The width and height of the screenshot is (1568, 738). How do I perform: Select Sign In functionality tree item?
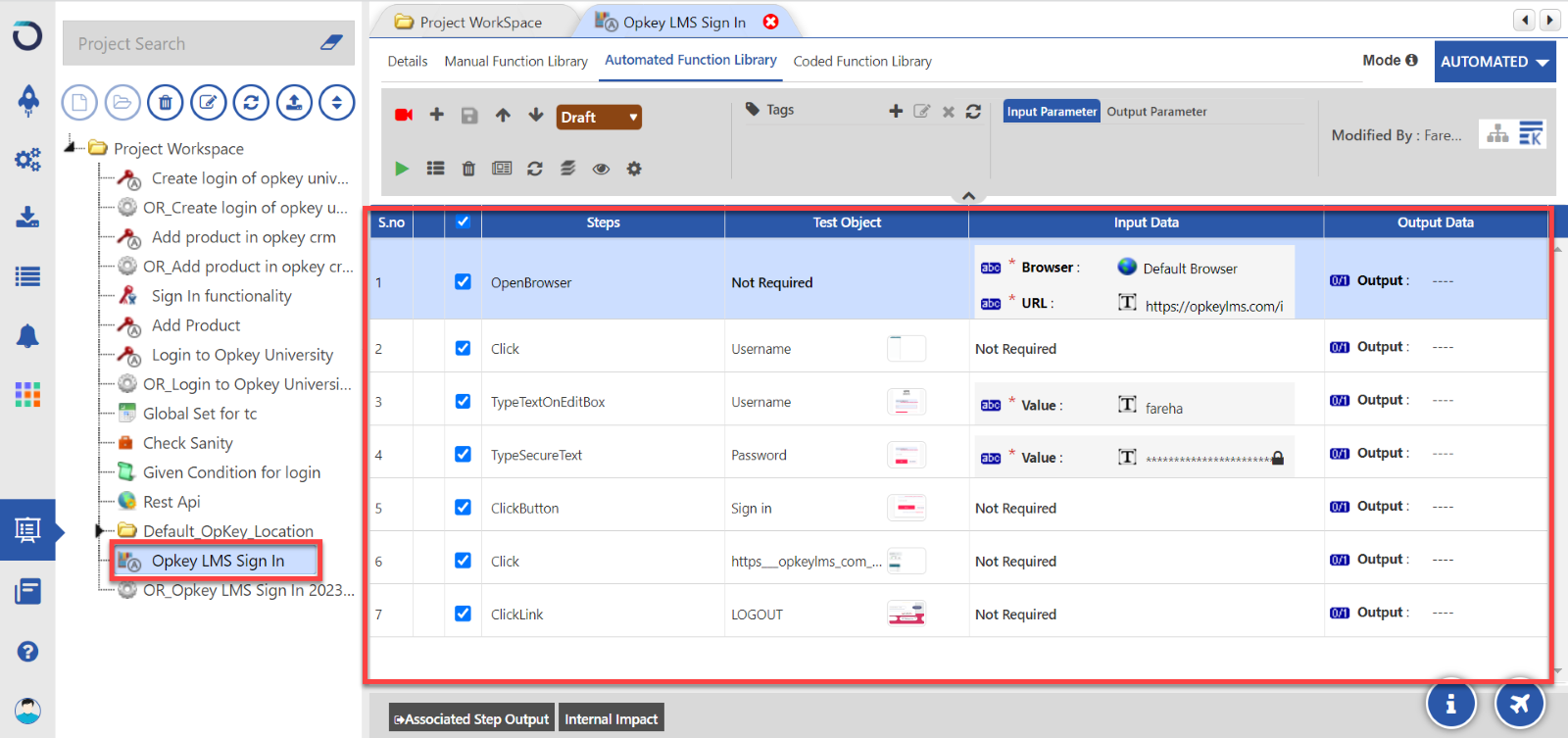[x=221, y=296]
